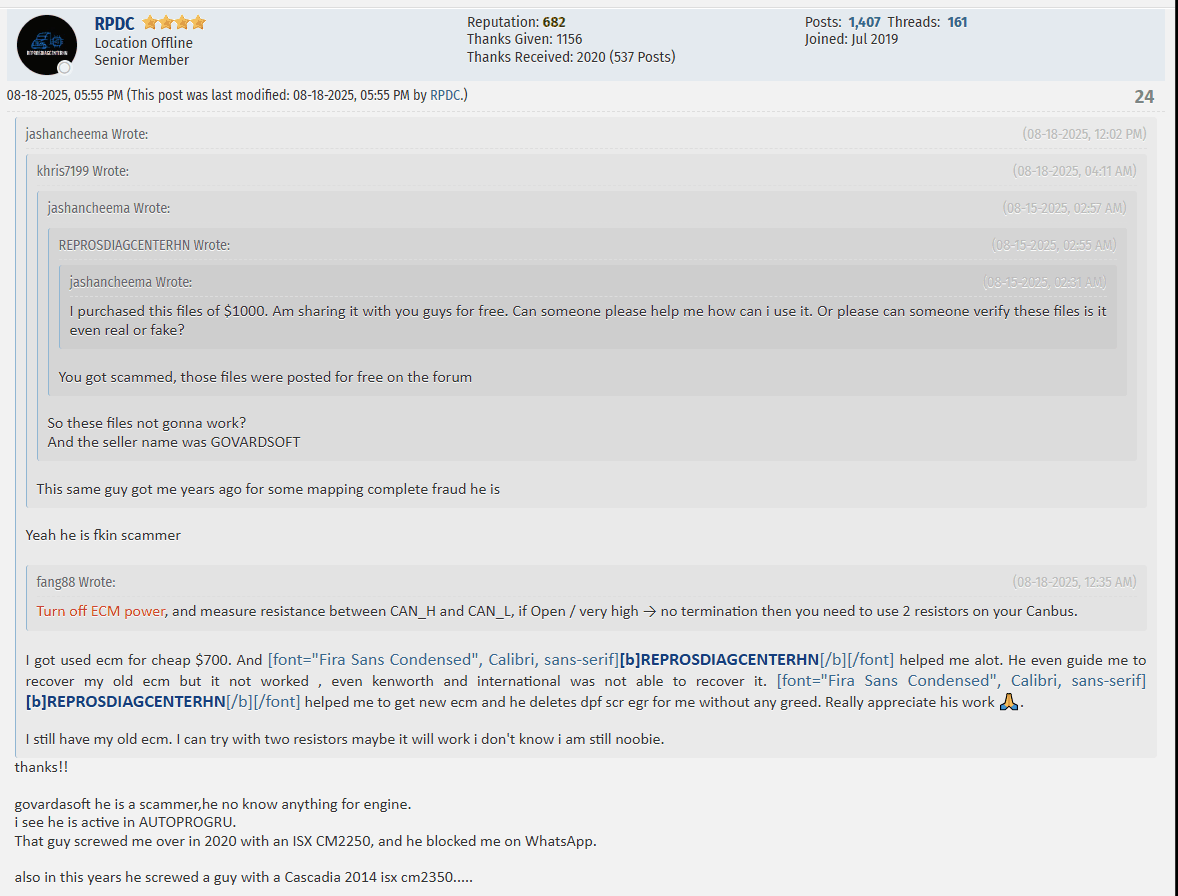Click the 08-18-2025, 12:35 AM quote timestamp
This screenshot has width=1178, height=896.
coord(1074,582)
